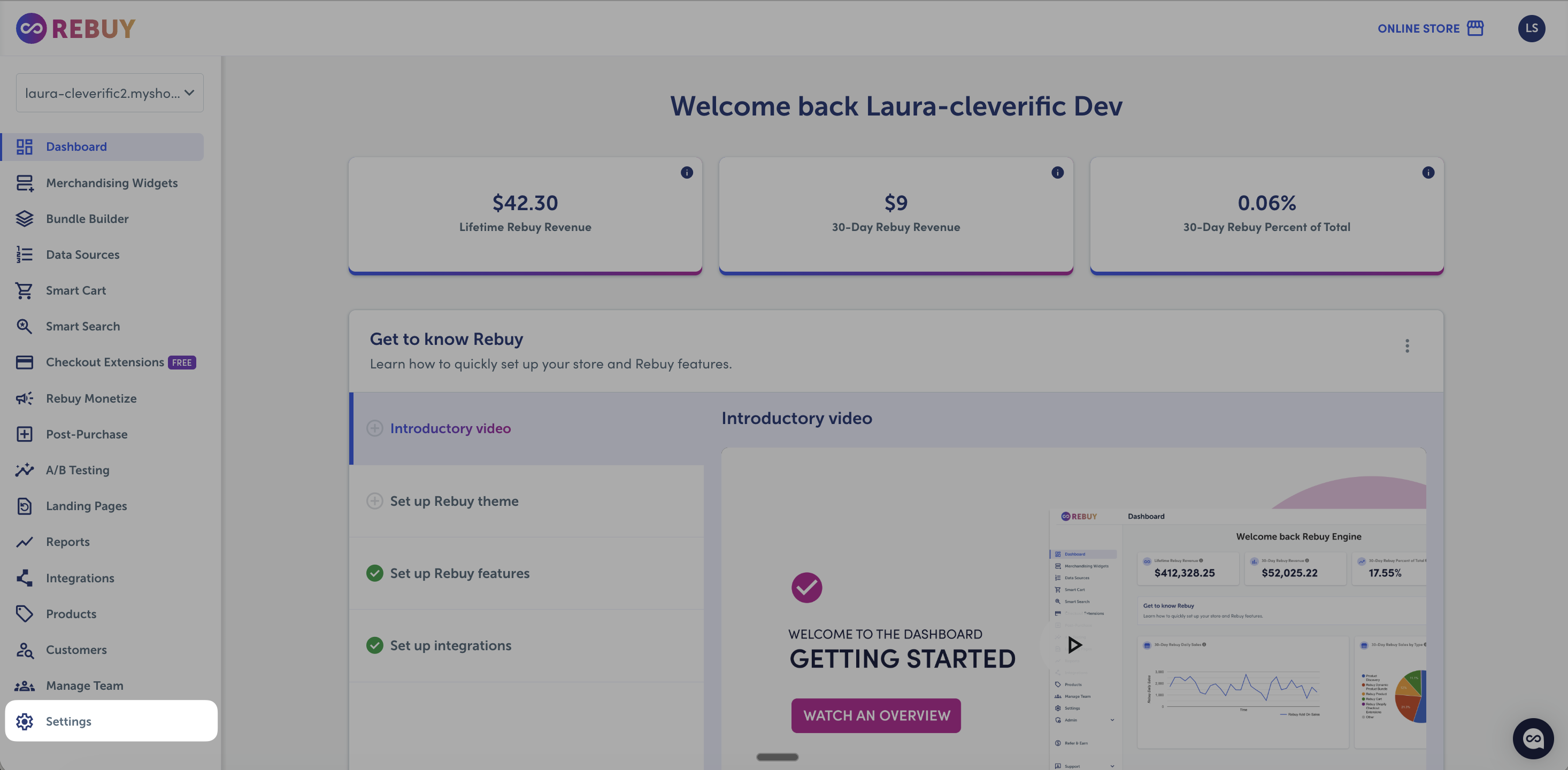Open the Smart Cart sidebar icon

click(25, 290)
